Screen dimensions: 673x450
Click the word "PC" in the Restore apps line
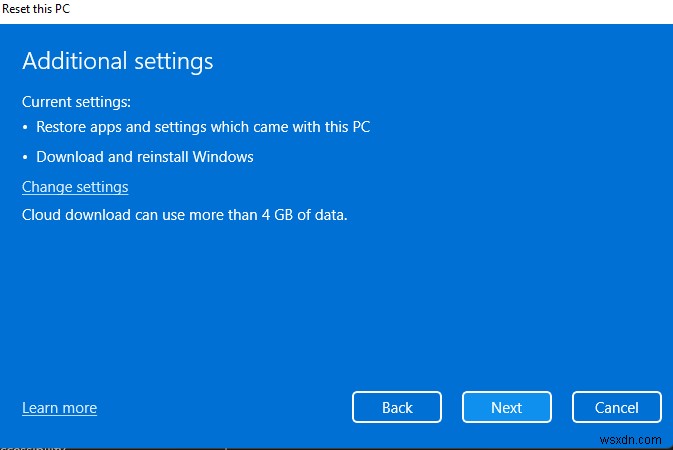click(x=360, y=127)
